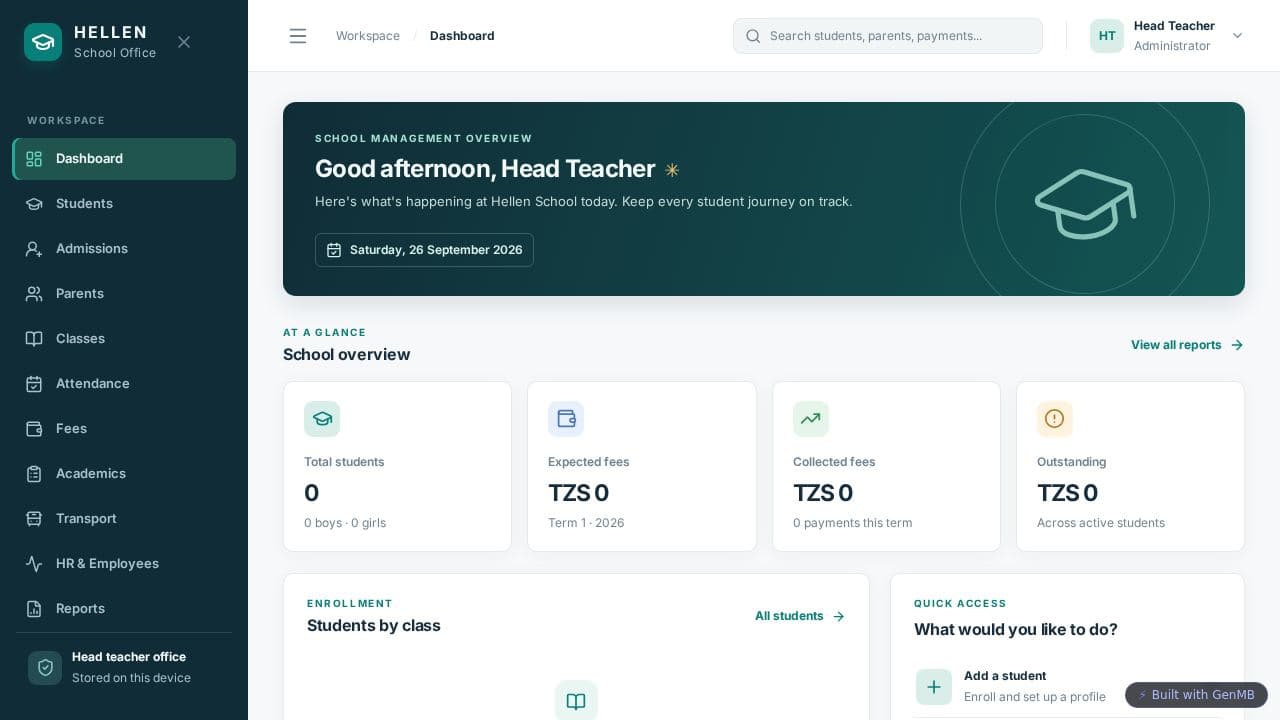Open the HR & Employees menu label
1280x720 pixels.
pos(107,564)
